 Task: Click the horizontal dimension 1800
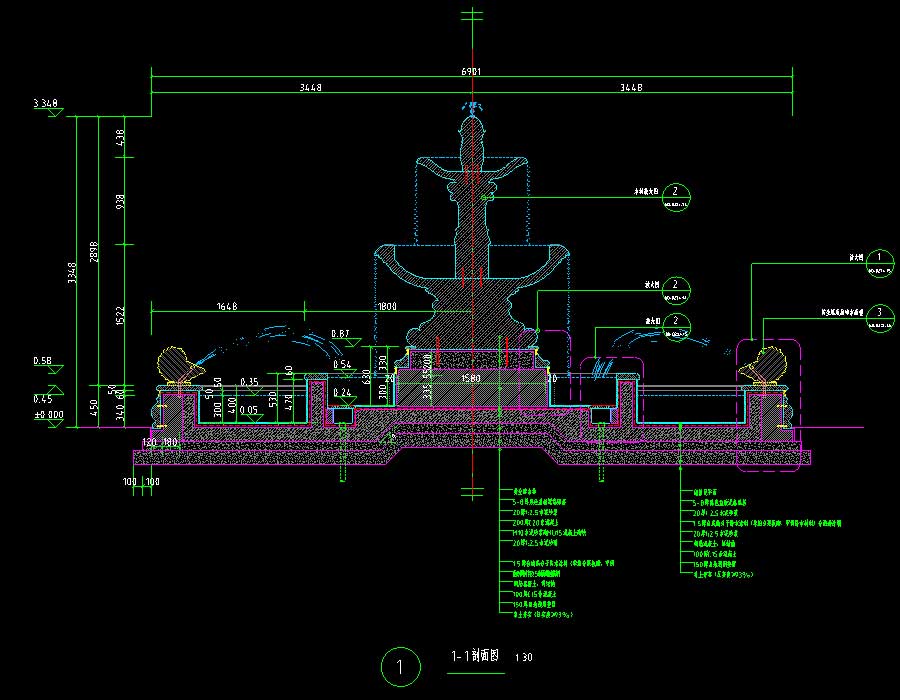pyautogui.click(x=387, y=306)
